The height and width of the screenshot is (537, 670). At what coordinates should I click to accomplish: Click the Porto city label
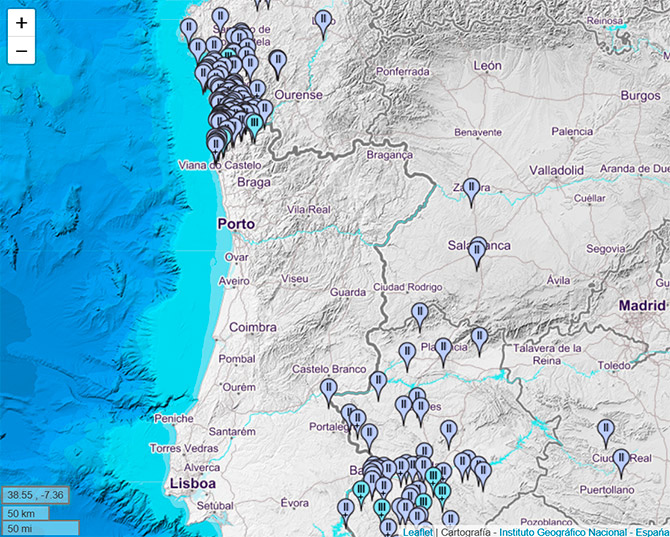pyautogui.click(x=236, y=224)
